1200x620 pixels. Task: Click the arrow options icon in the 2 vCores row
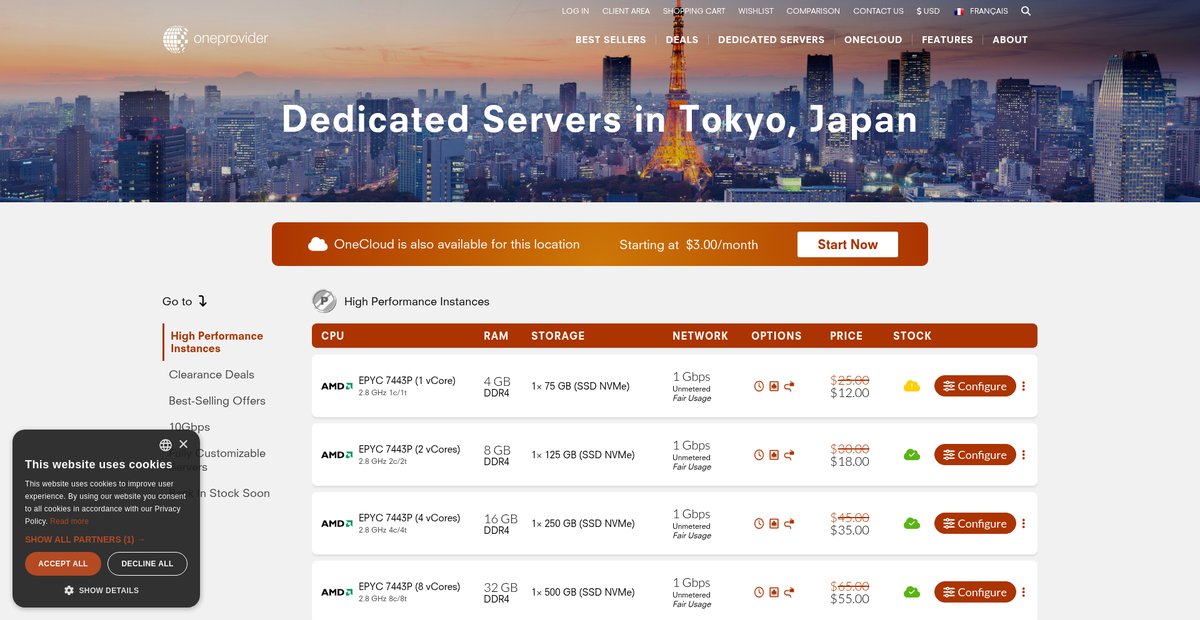coord(789,455)
